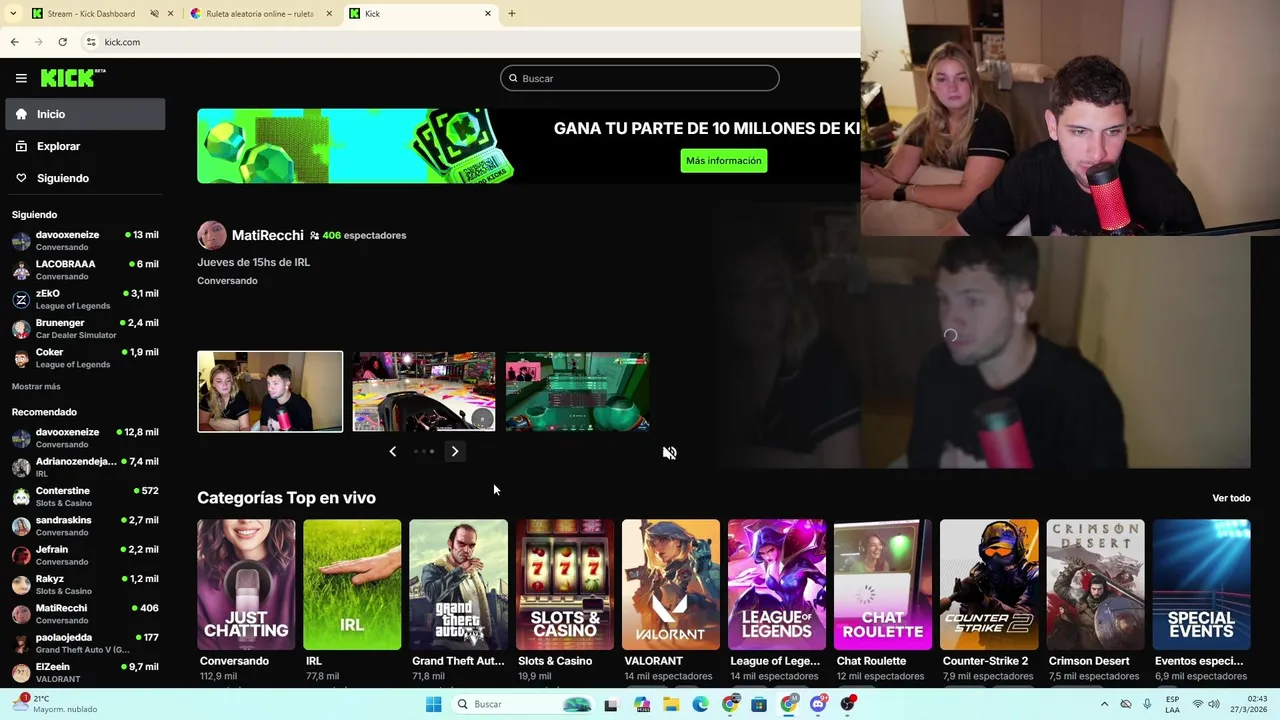Screen dimensions: 1280x720
Task: Select the active Kick browser tab
Action: point(420,14)
